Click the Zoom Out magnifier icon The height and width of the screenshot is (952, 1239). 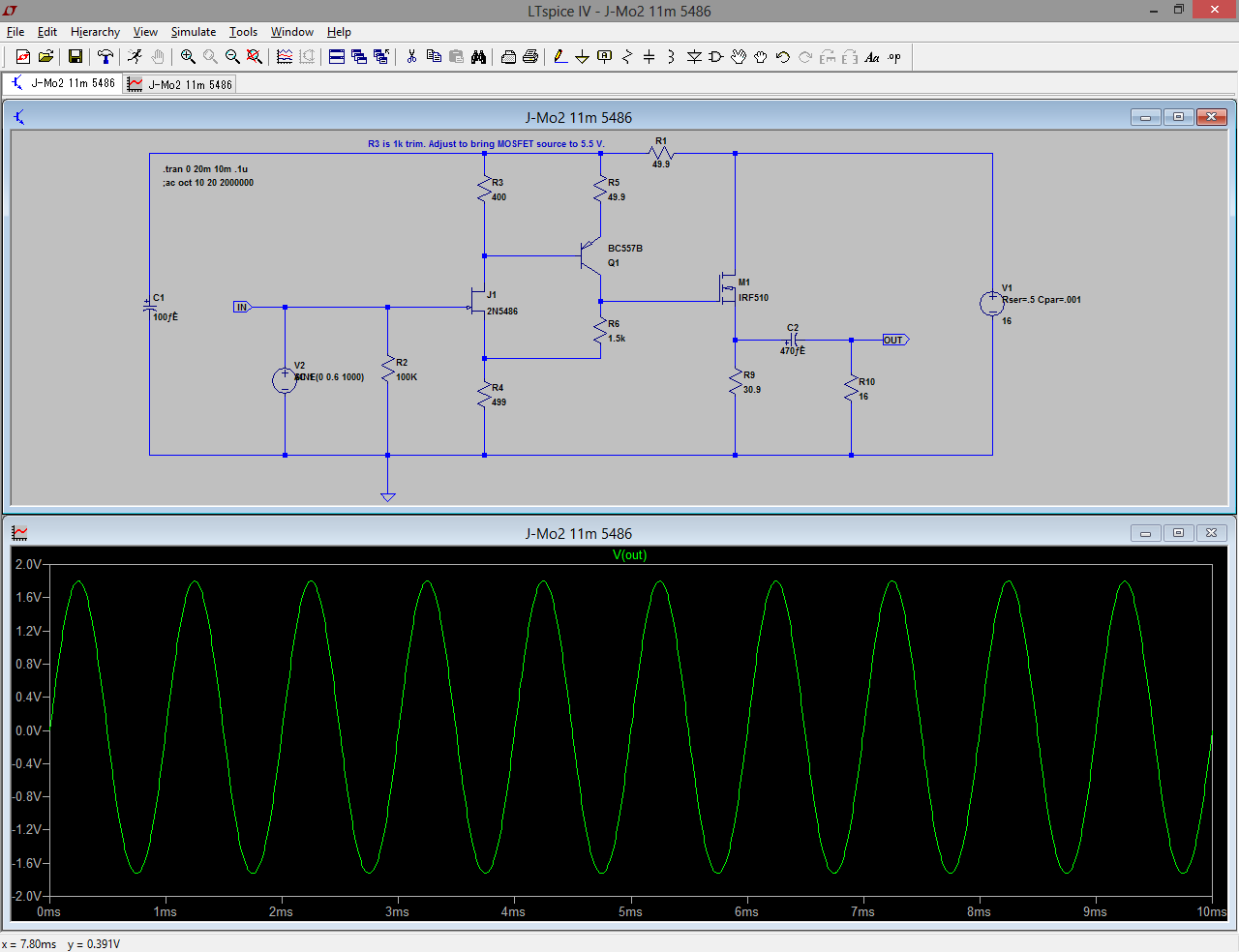(232, 57)
